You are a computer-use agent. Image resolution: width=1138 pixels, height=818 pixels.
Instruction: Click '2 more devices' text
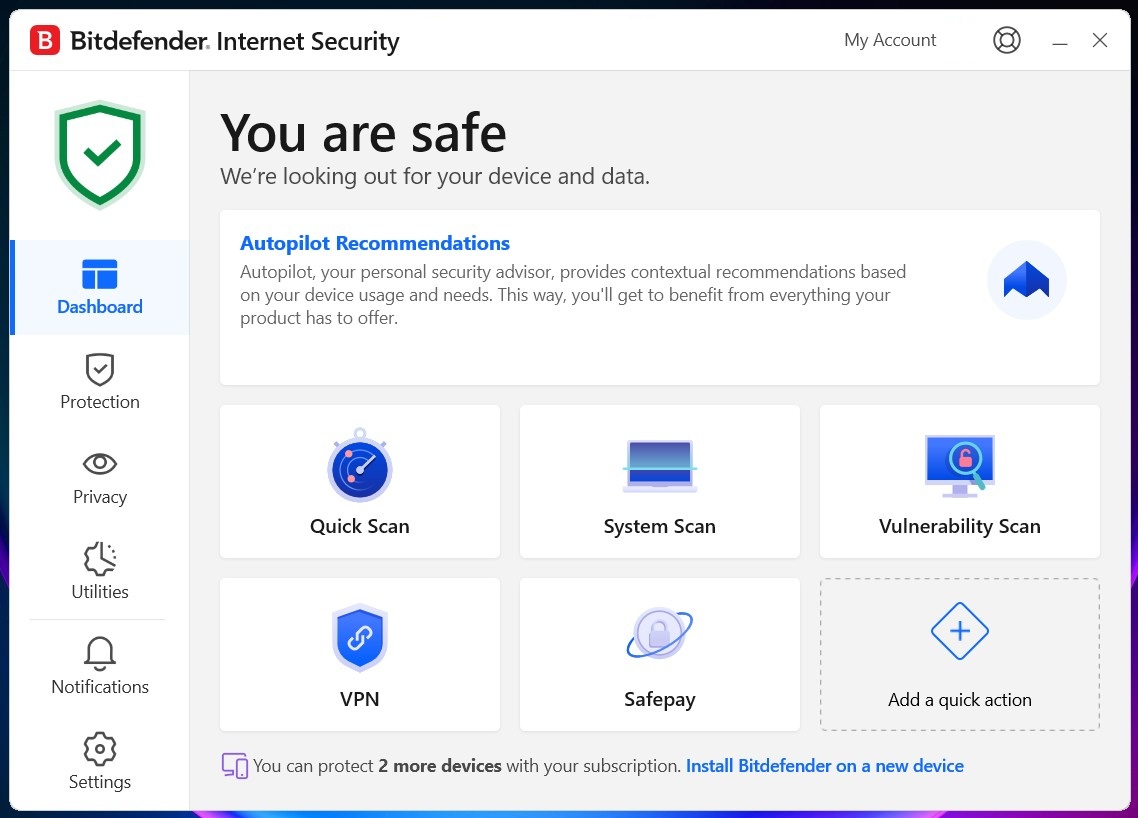[440, 766]
